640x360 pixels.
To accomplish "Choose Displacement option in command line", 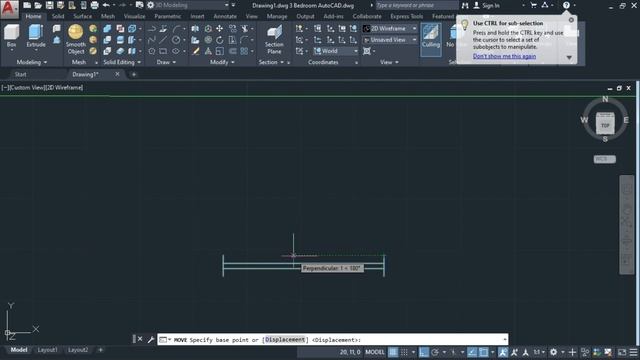I will pos(285,339).
